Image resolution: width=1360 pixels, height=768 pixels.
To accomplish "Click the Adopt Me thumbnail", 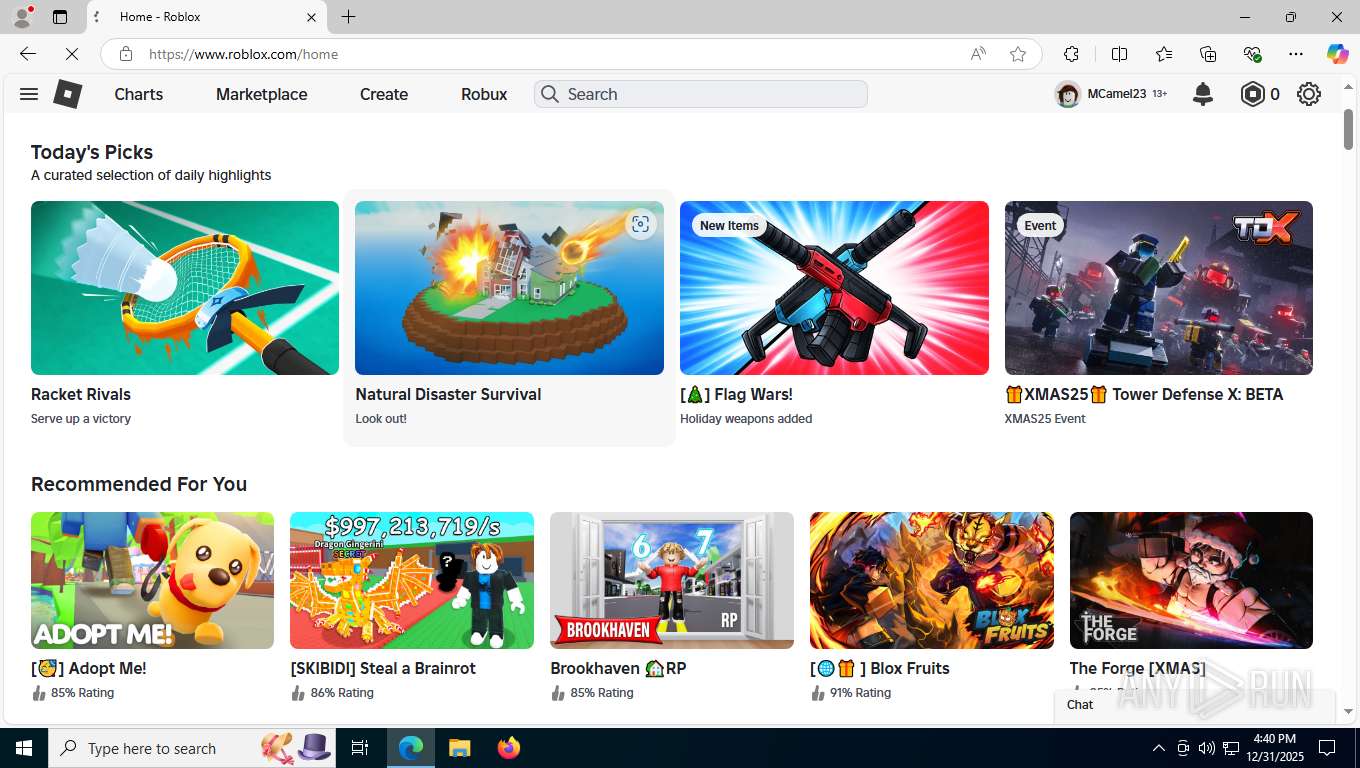I will (x=152, y=580).
